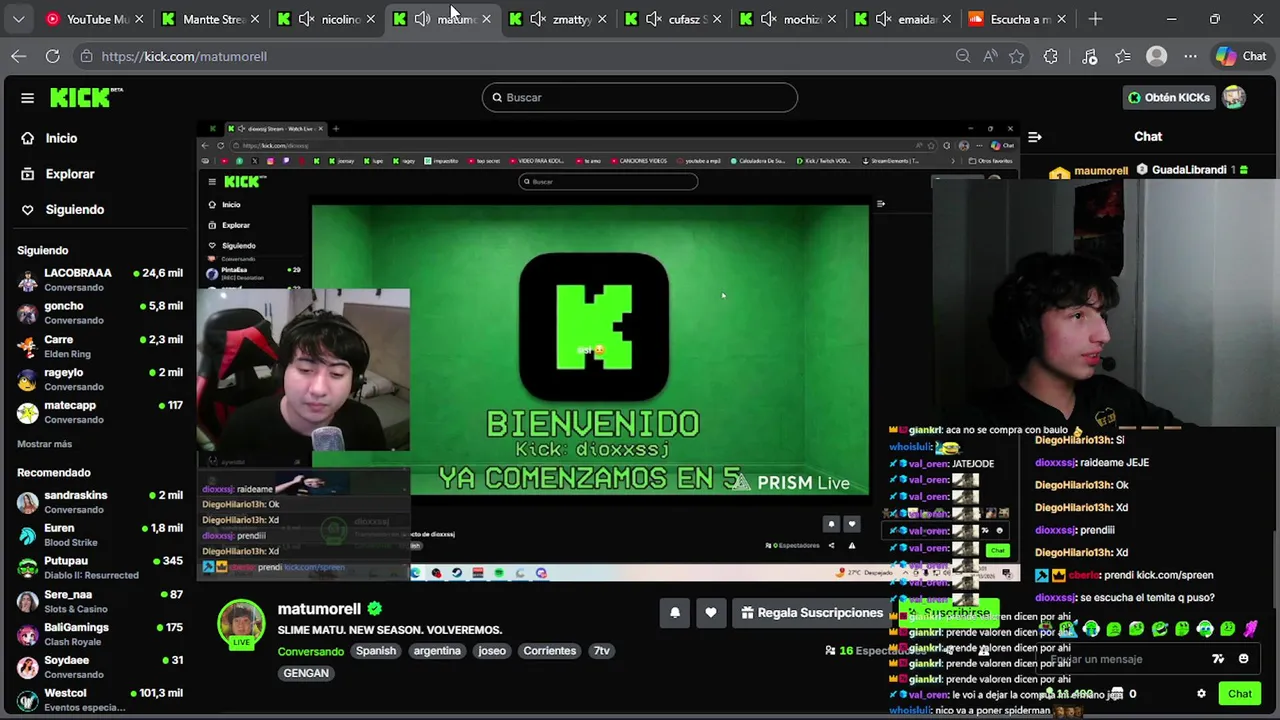This screenshot has height=720, width=1280.
Task: Add this page to favorites star
Action: click(x=1017, y=56)
